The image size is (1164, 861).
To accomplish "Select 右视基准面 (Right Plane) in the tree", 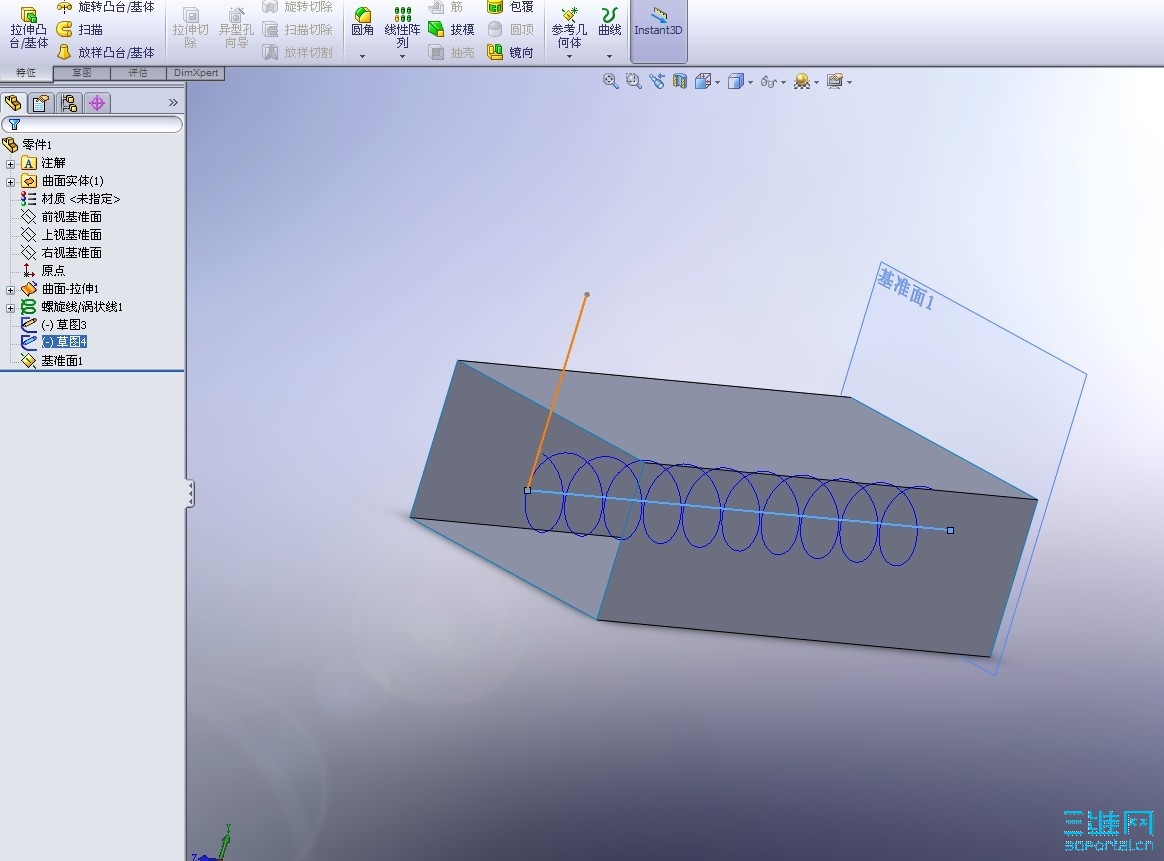I will click(62, 252).
